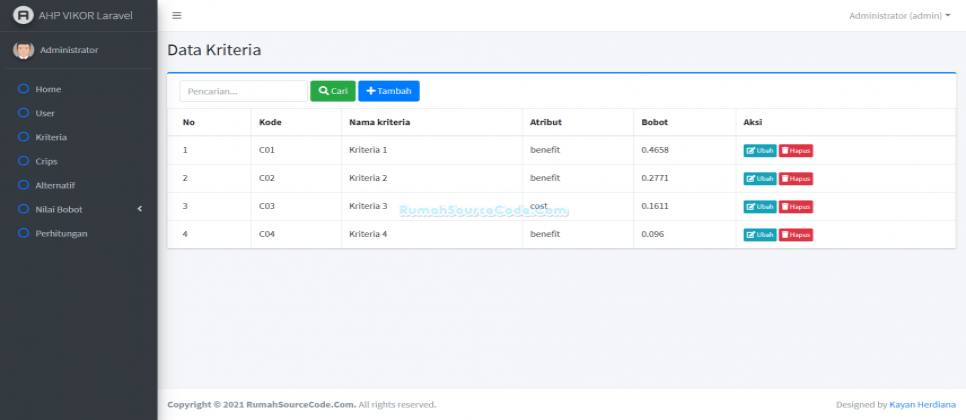The width and height of the screenshot is (966, 420).
Task: Click the Pencarian search field
Action: [243, 91]
